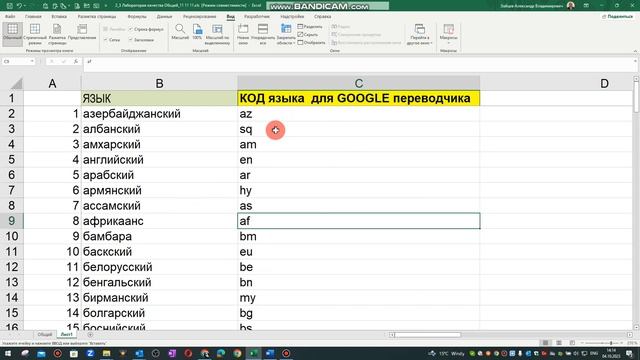Select column B header

pyautogui.click(x=159, y=84)
